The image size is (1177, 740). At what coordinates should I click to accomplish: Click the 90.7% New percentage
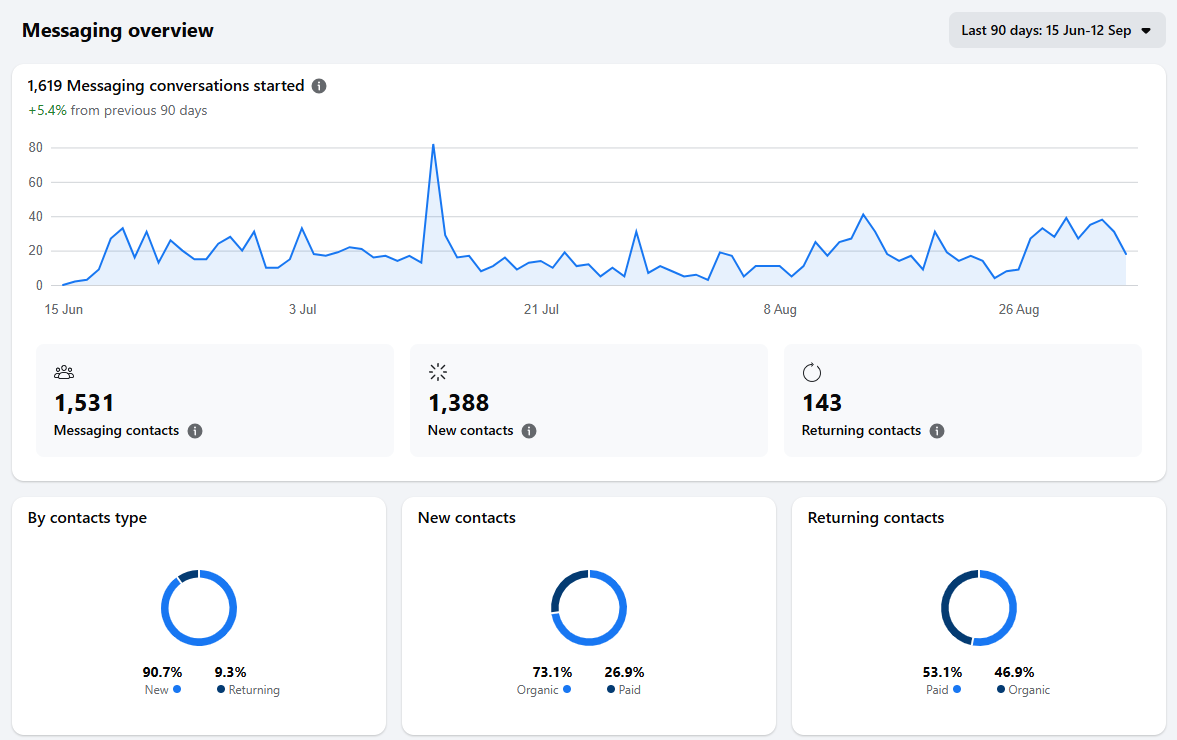coord(162,672)
